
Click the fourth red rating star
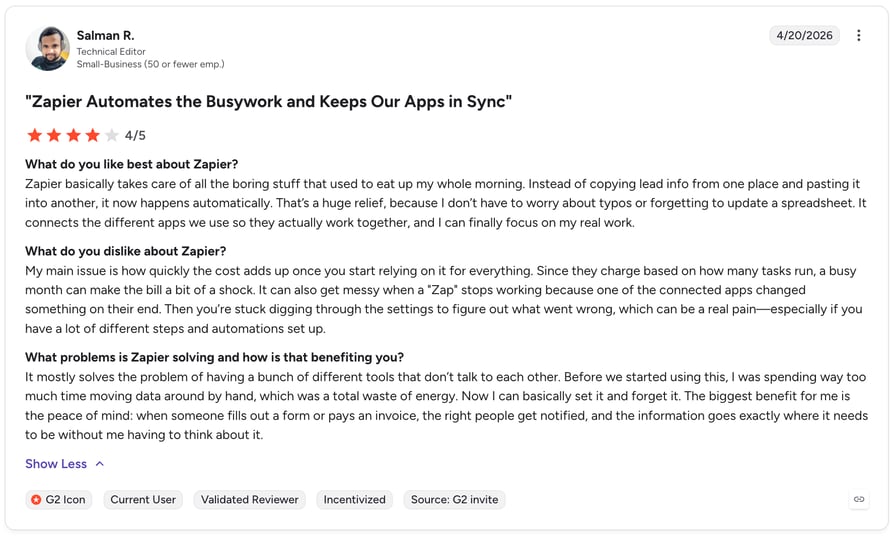pos(92,135)
